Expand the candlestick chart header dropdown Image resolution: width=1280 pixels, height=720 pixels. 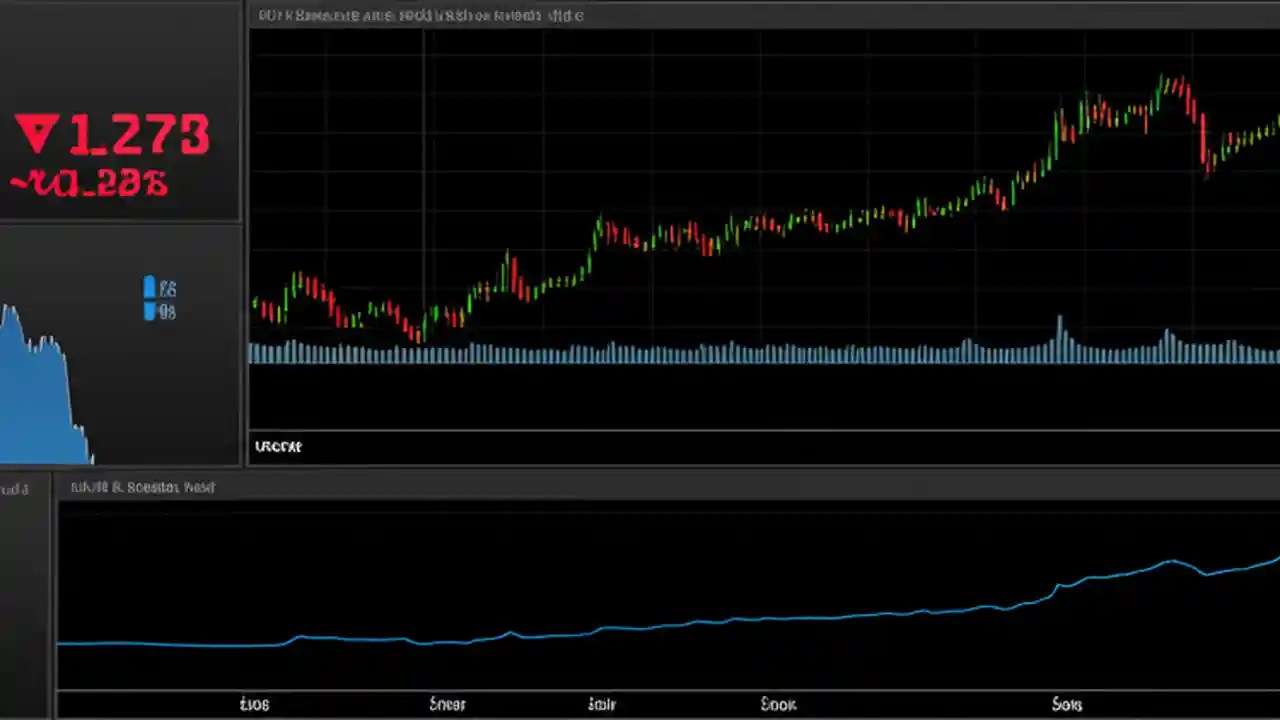[x=420, y=15]
